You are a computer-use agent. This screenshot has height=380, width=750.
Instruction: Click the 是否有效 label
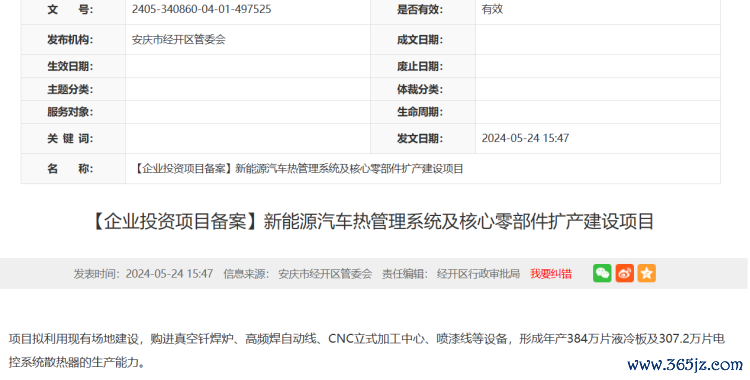(419, 9)
